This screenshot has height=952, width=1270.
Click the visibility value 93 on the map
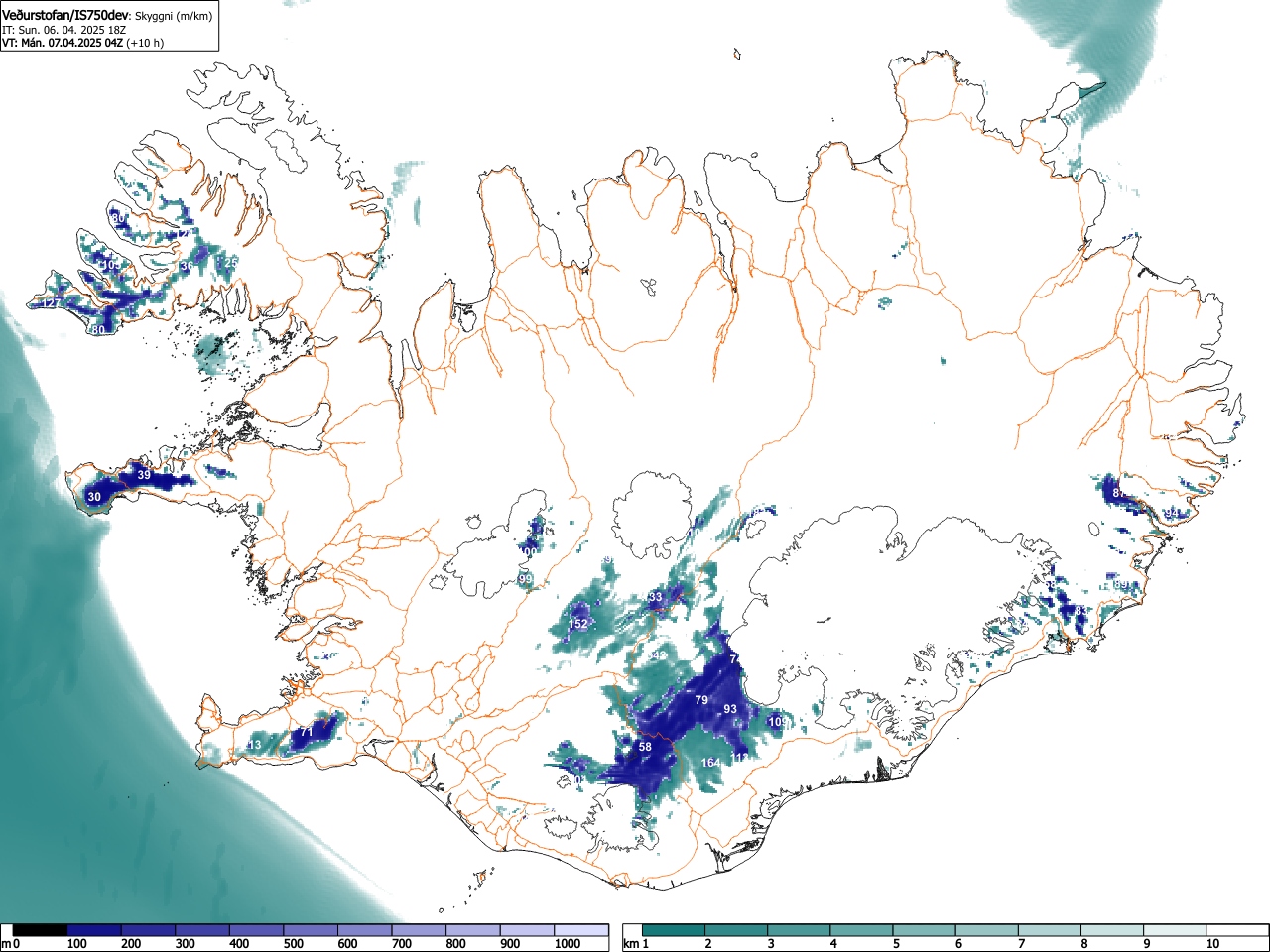730,709
